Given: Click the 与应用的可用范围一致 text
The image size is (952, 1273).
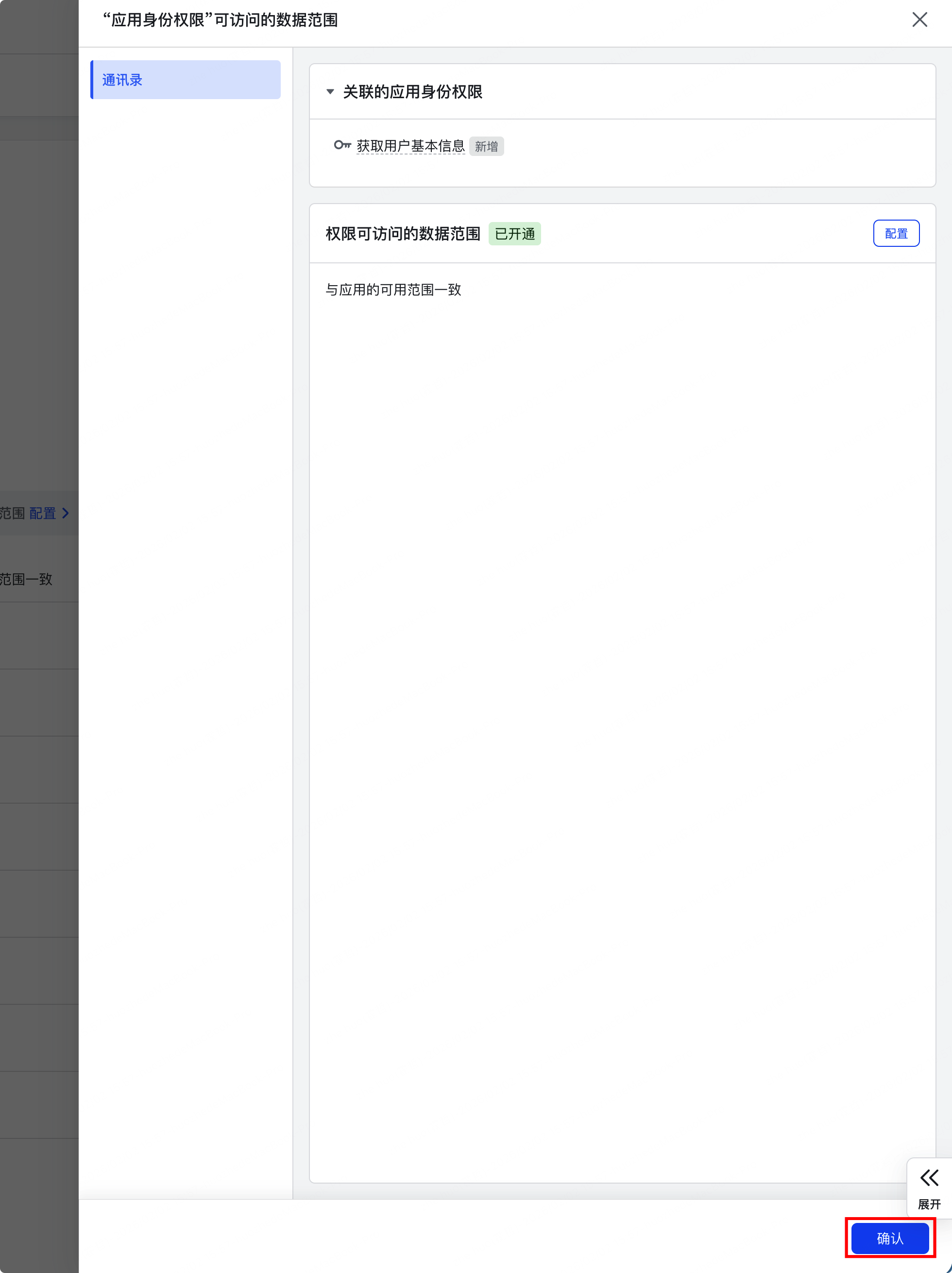Looking at the screenshot, I should tap(393, 290).
